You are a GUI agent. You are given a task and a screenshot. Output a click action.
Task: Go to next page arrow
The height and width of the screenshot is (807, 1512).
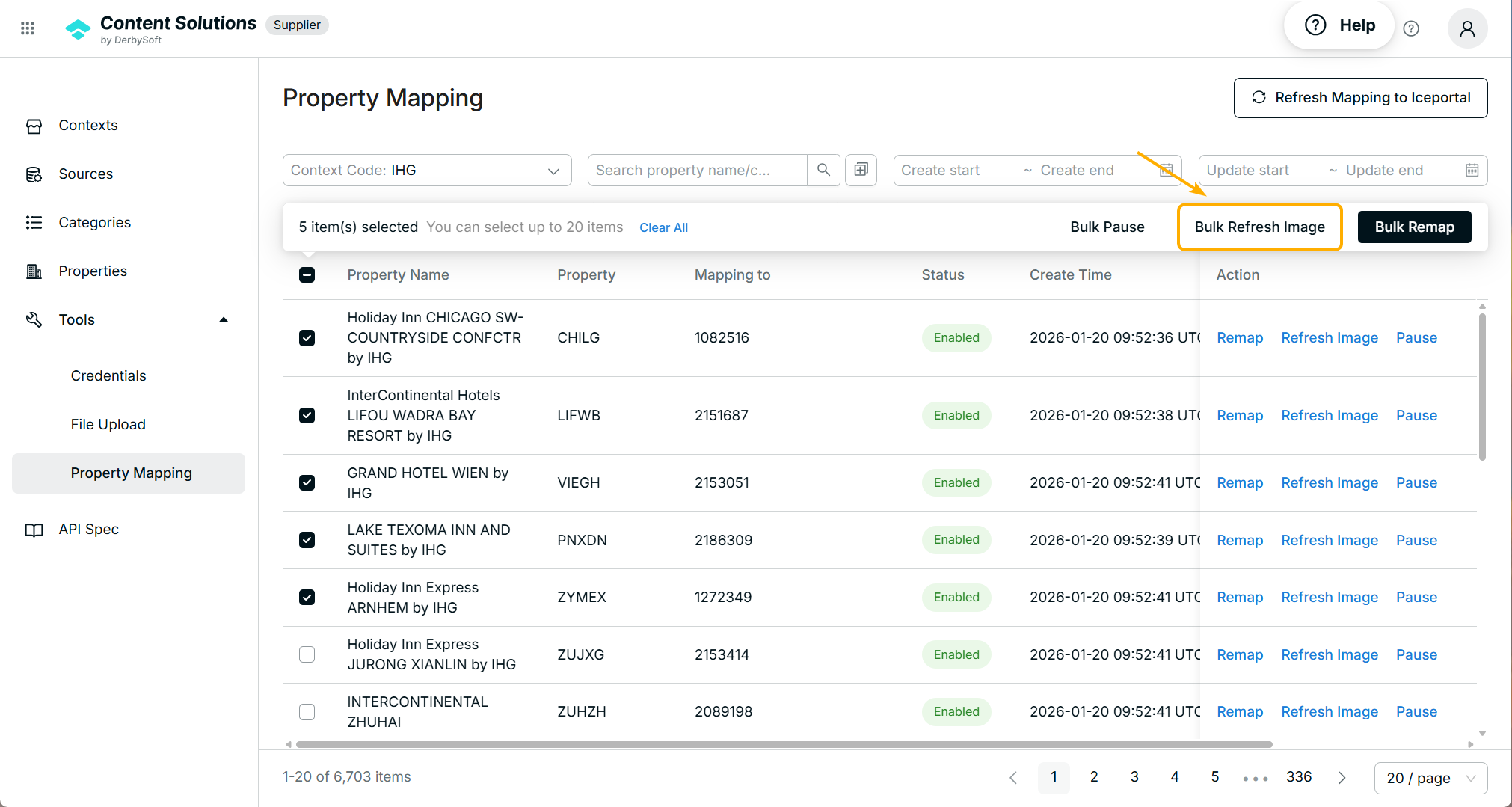click(x=1342, y=778)
